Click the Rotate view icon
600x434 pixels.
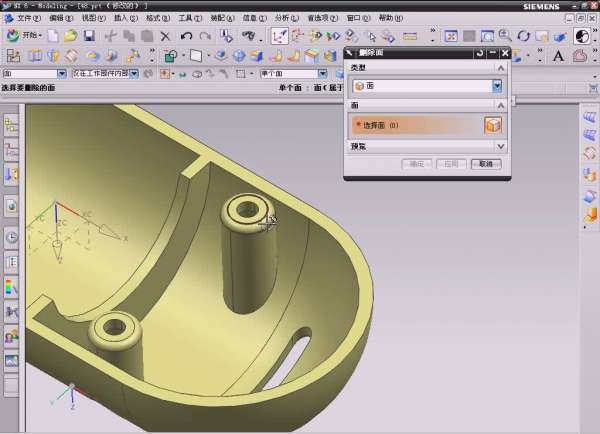(523, 36)
